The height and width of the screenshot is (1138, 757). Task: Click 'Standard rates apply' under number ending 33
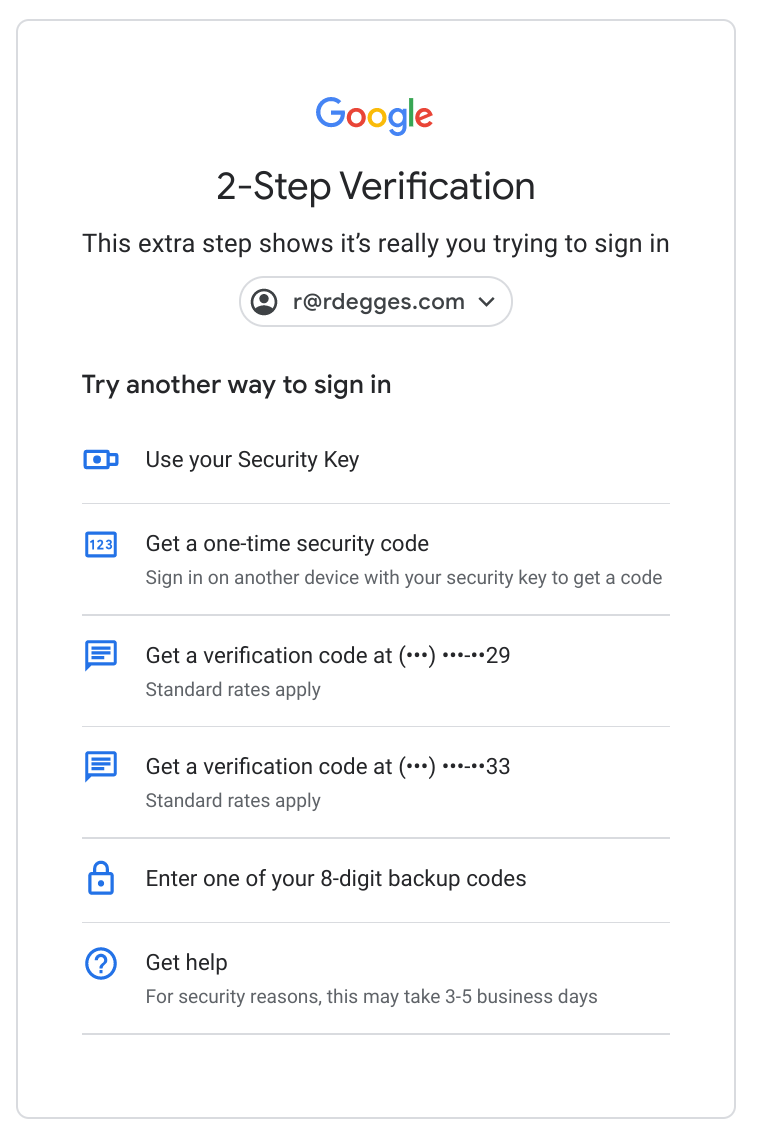[x=233, y=801]
